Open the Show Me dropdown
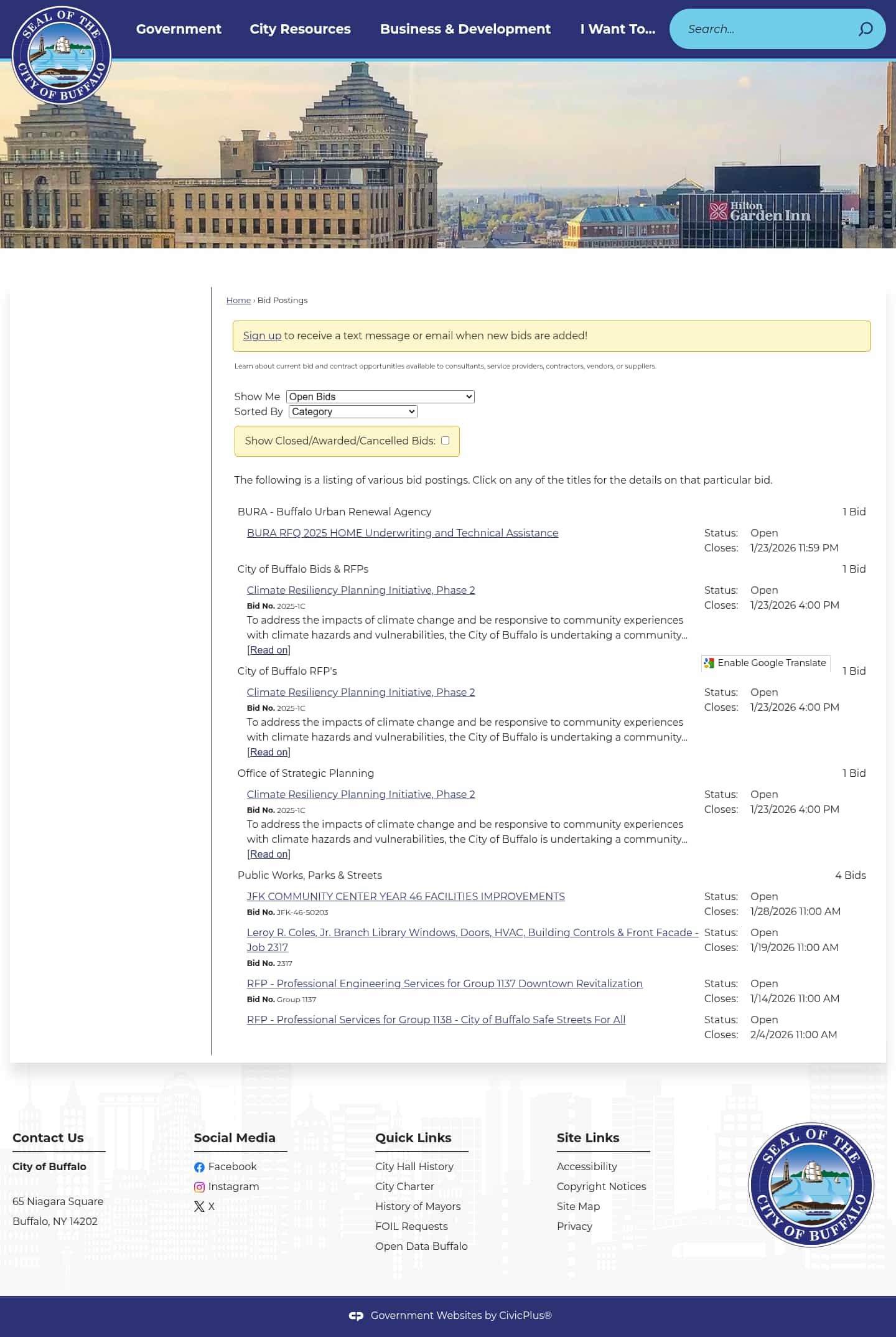The image size is (896, 1337). pyautogui.click(x=380, y=397)
